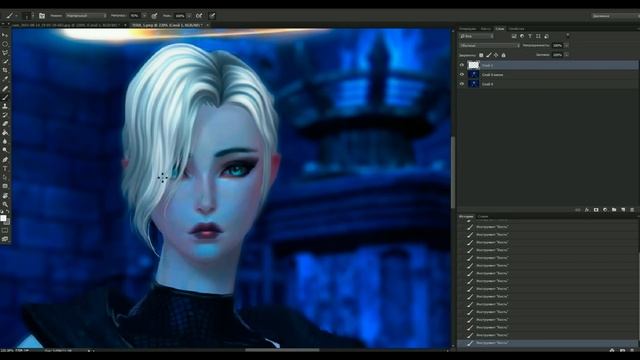Select the Pen tool
This screenshot has height=360, width=640.
[5, 159]
